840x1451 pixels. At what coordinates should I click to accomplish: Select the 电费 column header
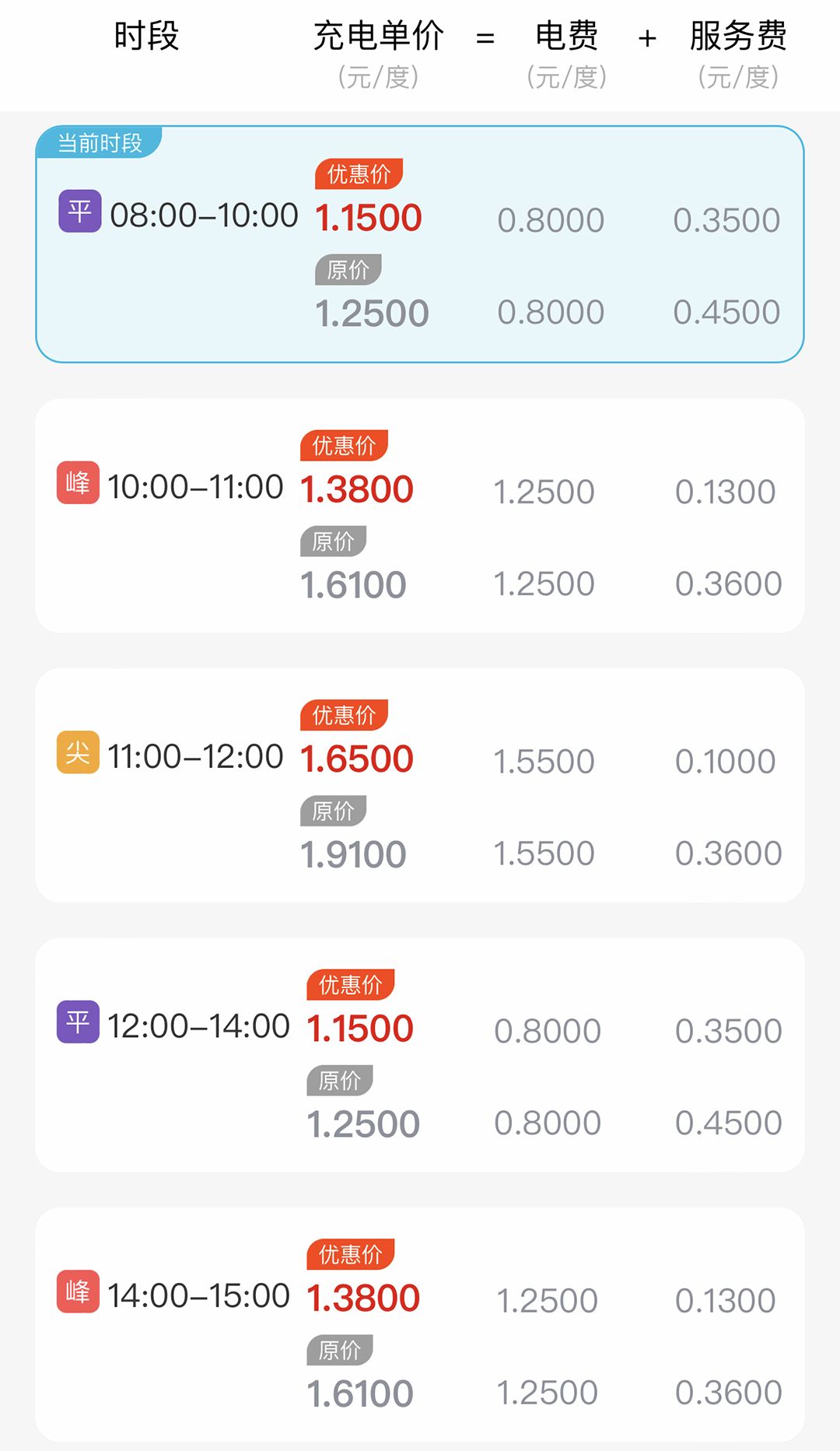pos(566,37)
